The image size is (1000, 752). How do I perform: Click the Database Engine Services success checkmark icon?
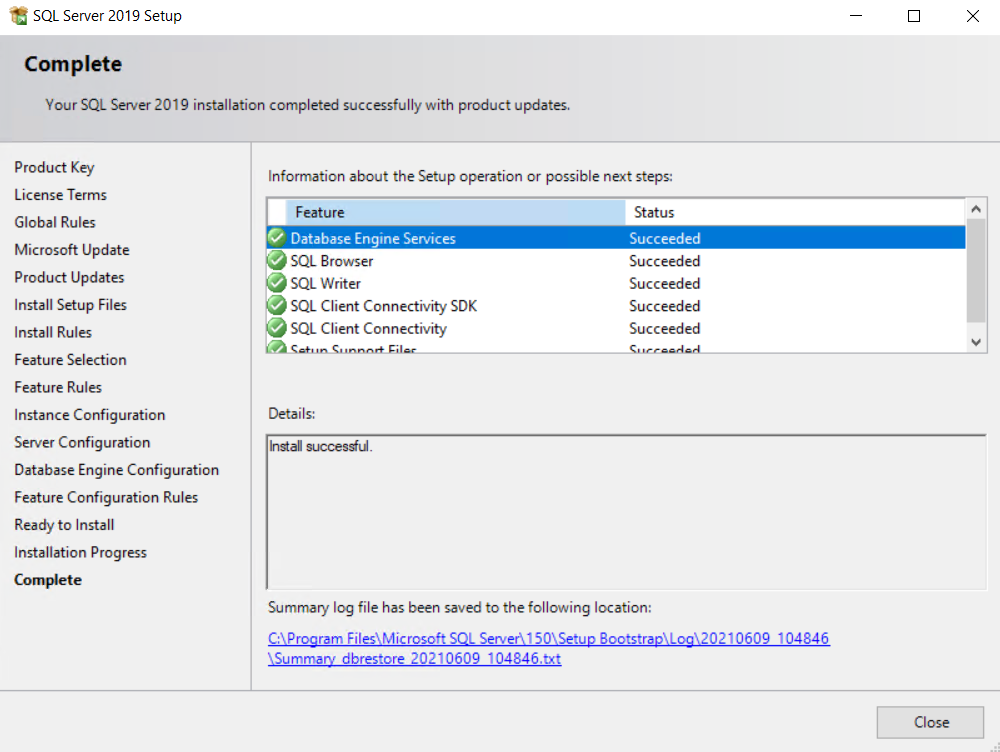(277, 239)
